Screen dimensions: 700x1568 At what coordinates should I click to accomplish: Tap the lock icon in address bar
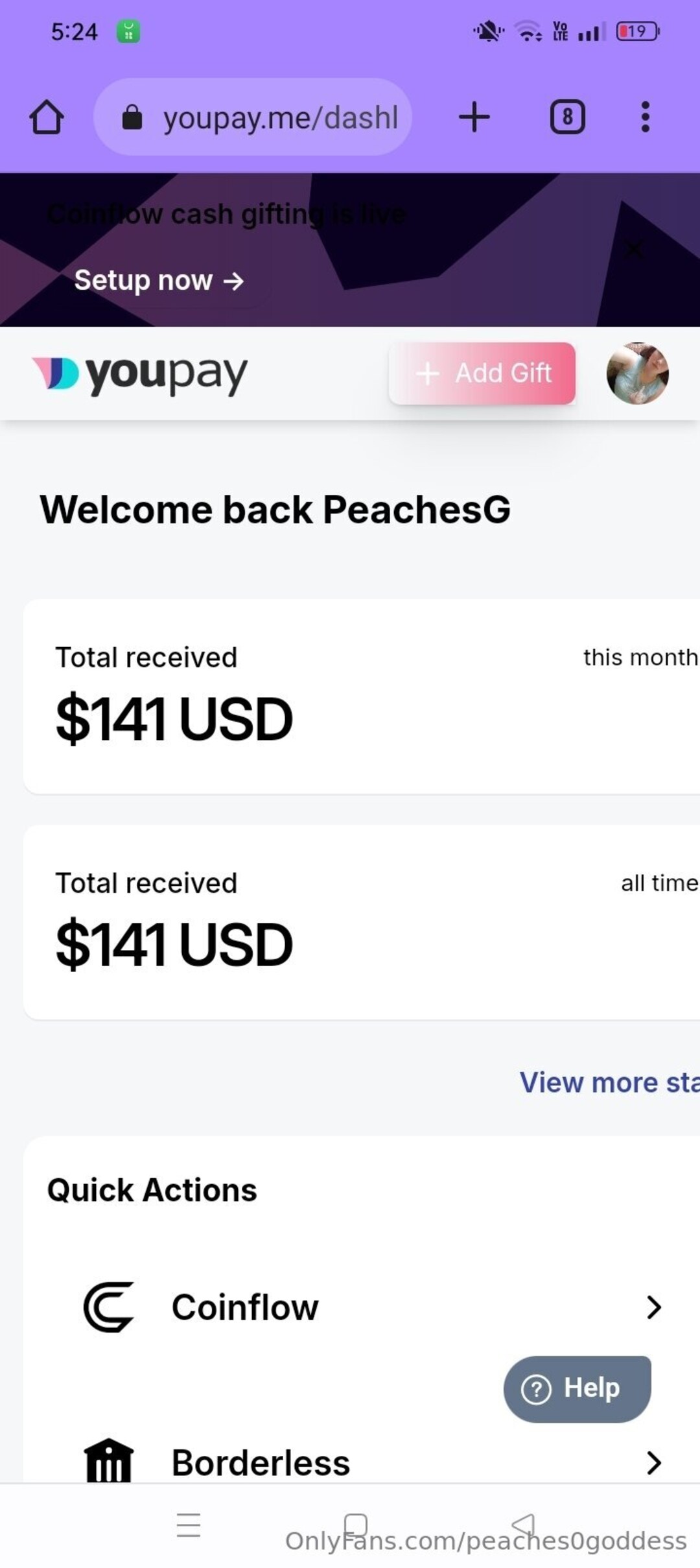[132, 118]
